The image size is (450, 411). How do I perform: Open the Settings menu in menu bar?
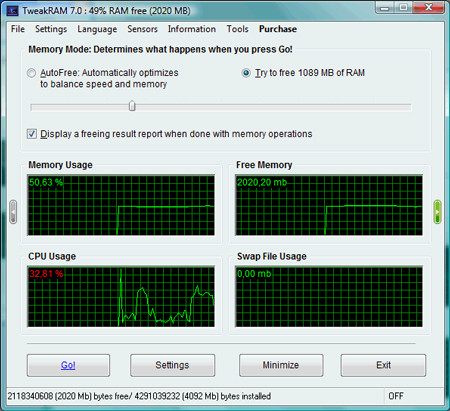(51, 29)
